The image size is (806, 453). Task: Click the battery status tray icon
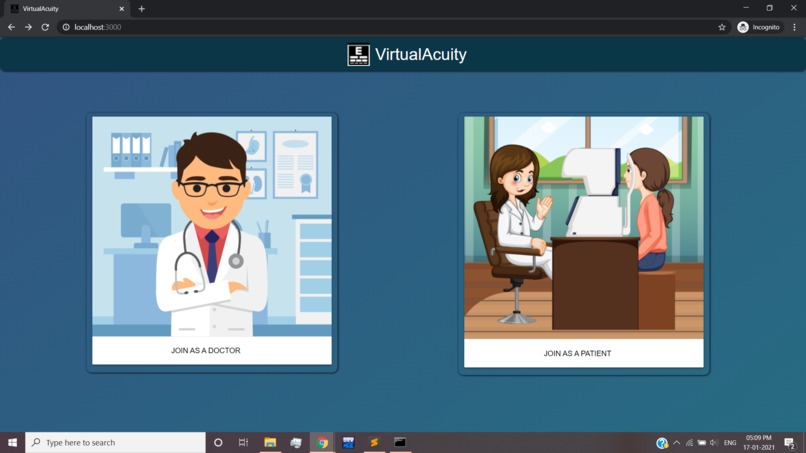(x=702, y=443)
